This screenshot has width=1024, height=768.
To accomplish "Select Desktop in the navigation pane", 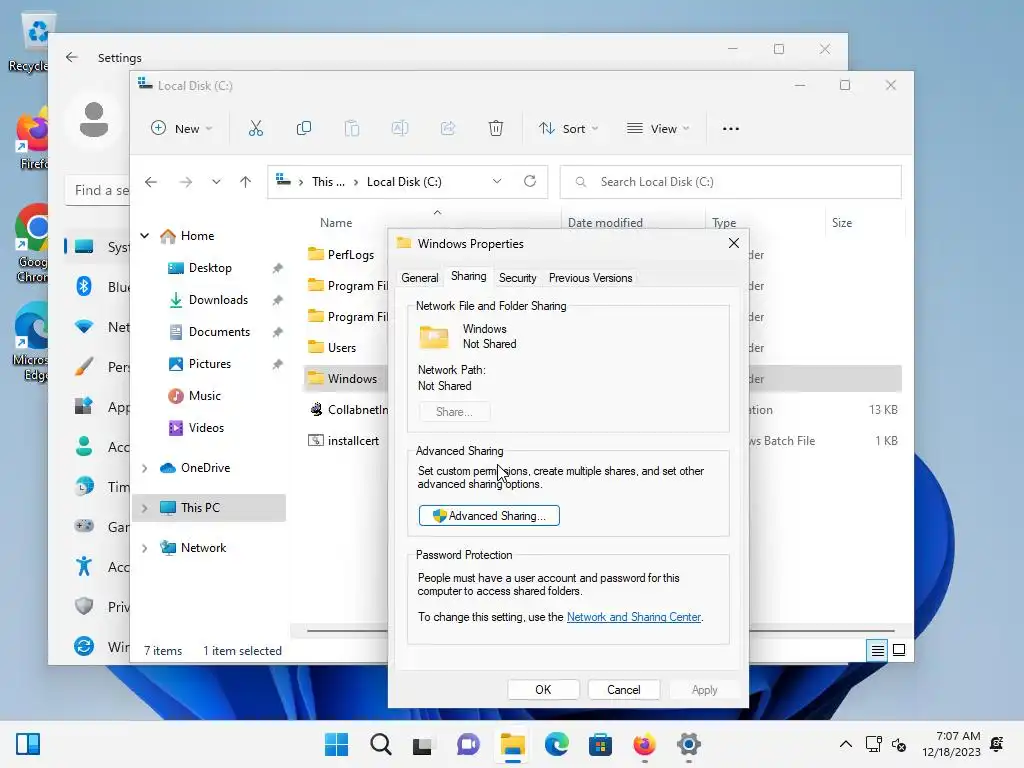I will coord(210,268).
